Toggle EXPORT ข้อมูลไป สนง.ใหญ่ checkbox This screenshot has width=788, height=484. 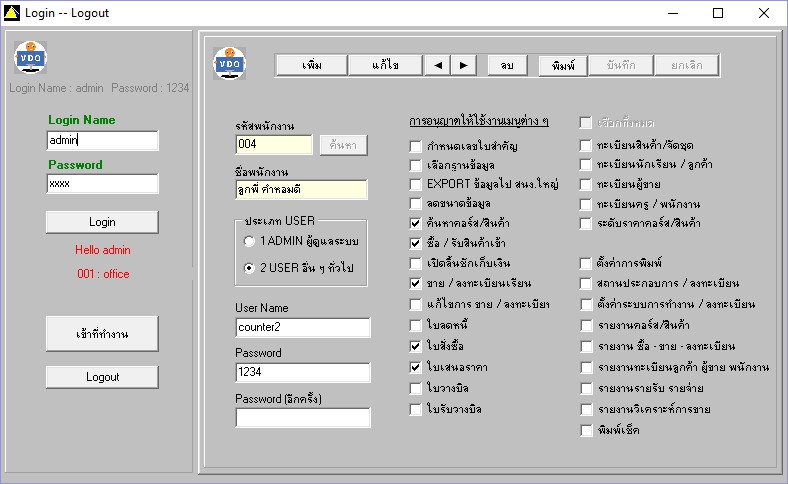click(415, 184)
